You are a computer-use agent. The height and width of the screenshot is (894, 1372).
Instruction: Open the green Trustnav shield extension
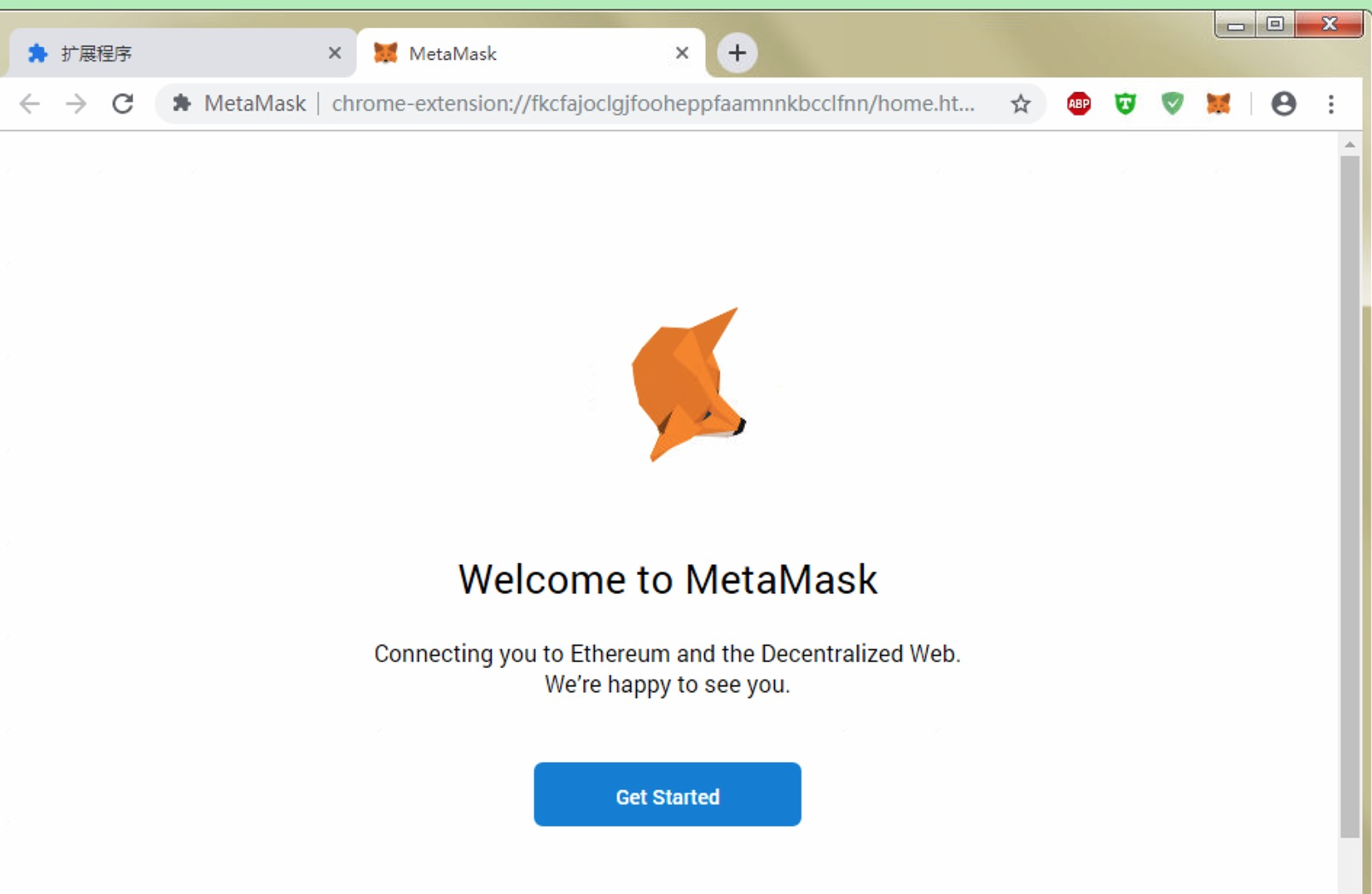1125,103
